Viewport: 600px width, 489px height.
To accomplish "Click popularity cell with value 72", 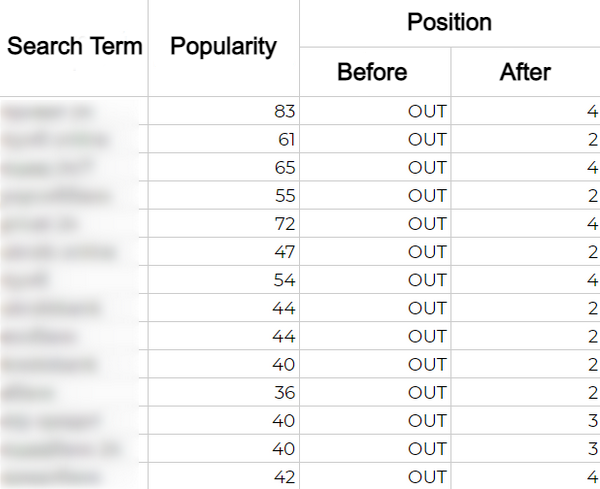I will click(x=223, y=223).
